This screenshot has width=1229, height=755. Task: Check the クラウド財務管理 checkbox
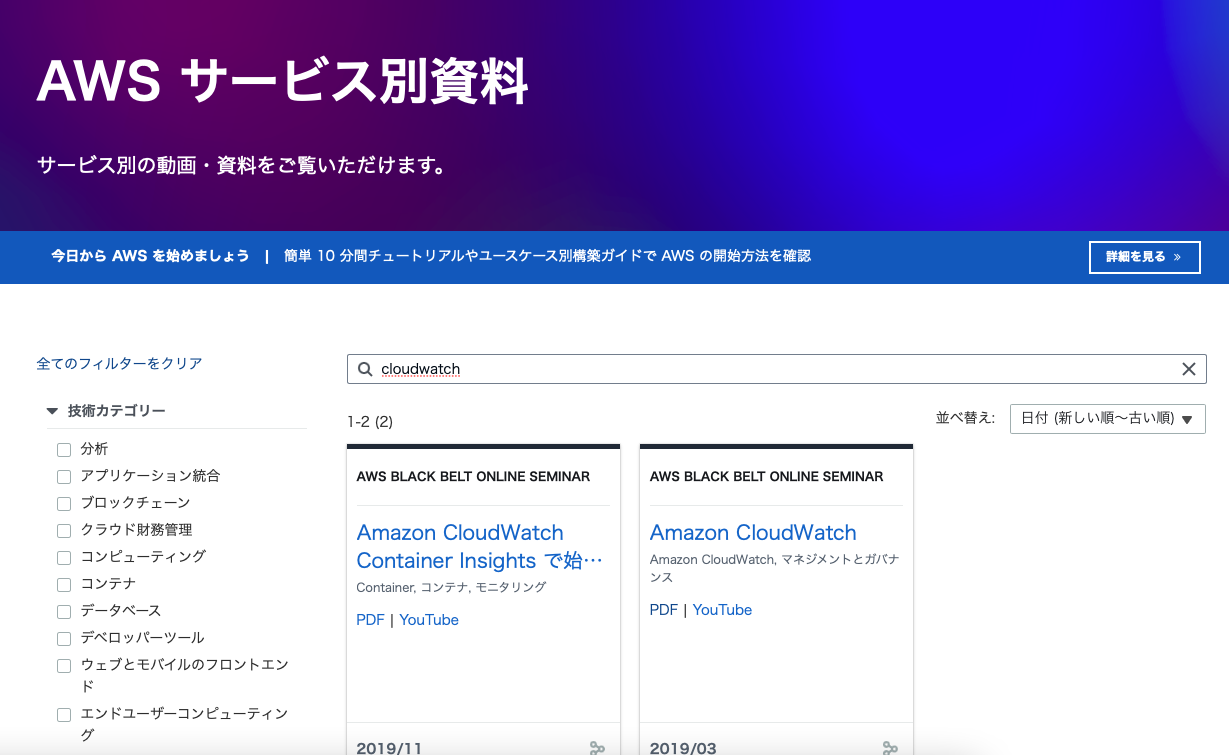point(64,530)
